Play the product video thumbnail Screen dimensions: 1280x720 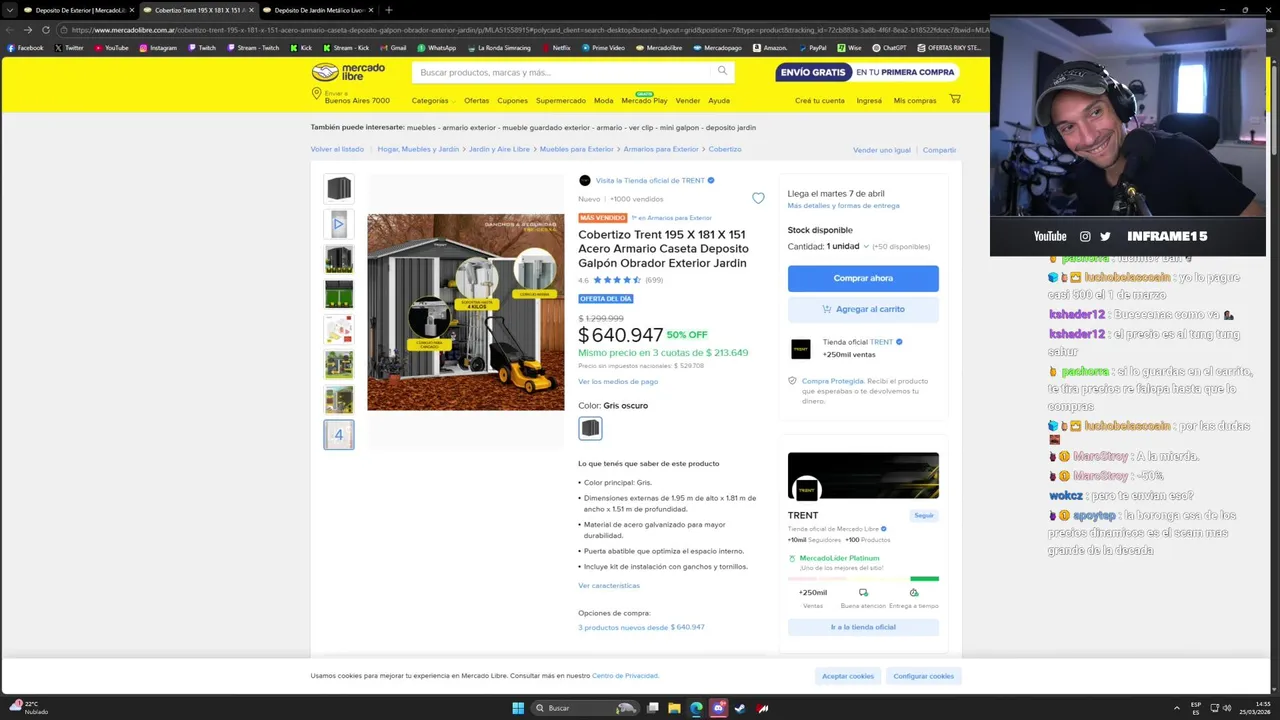(339, 224)
